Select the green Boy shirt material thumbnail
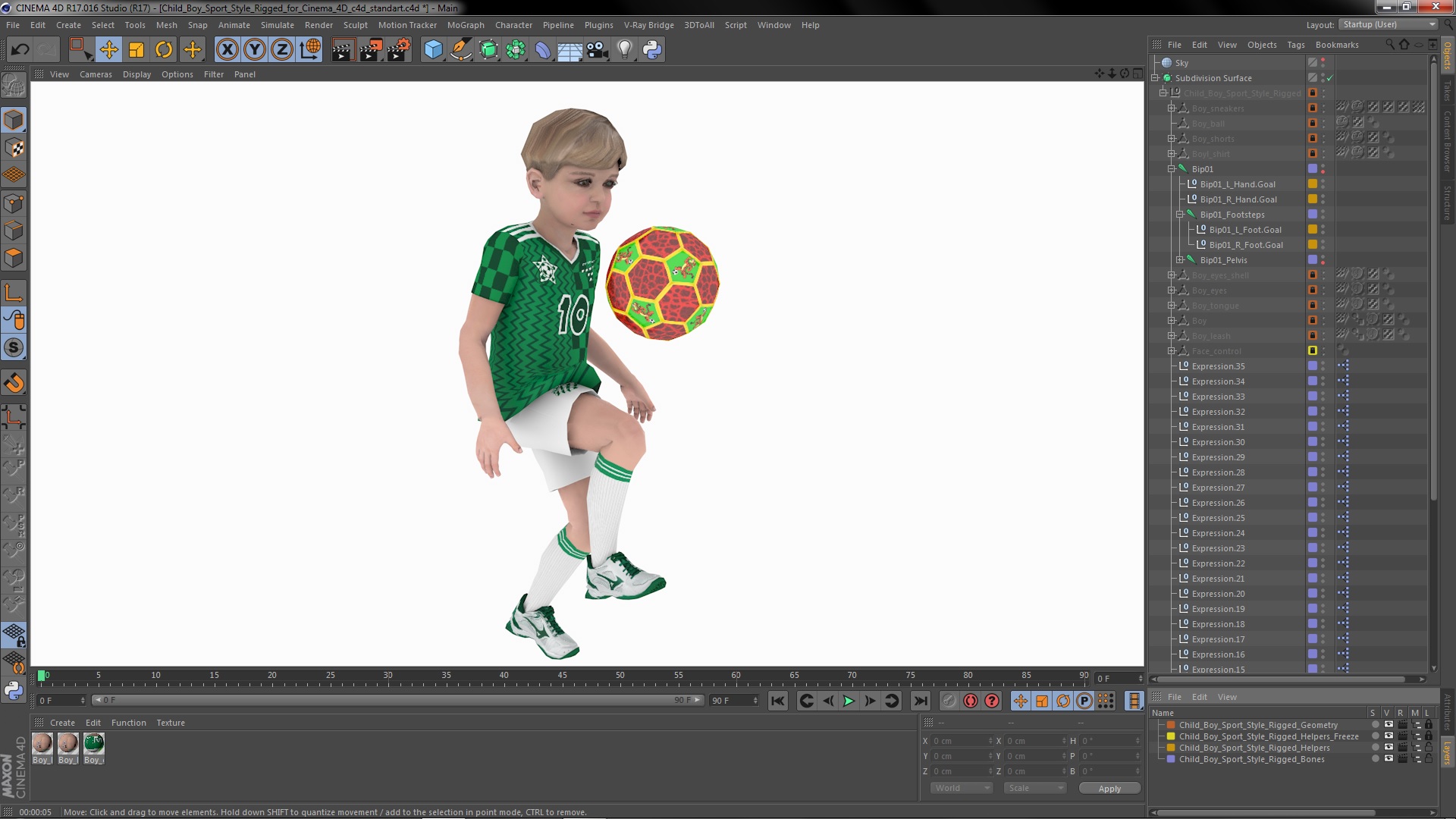Image resolution: width=1456 pixels, height=819 pixels. (x=93, y=744)
